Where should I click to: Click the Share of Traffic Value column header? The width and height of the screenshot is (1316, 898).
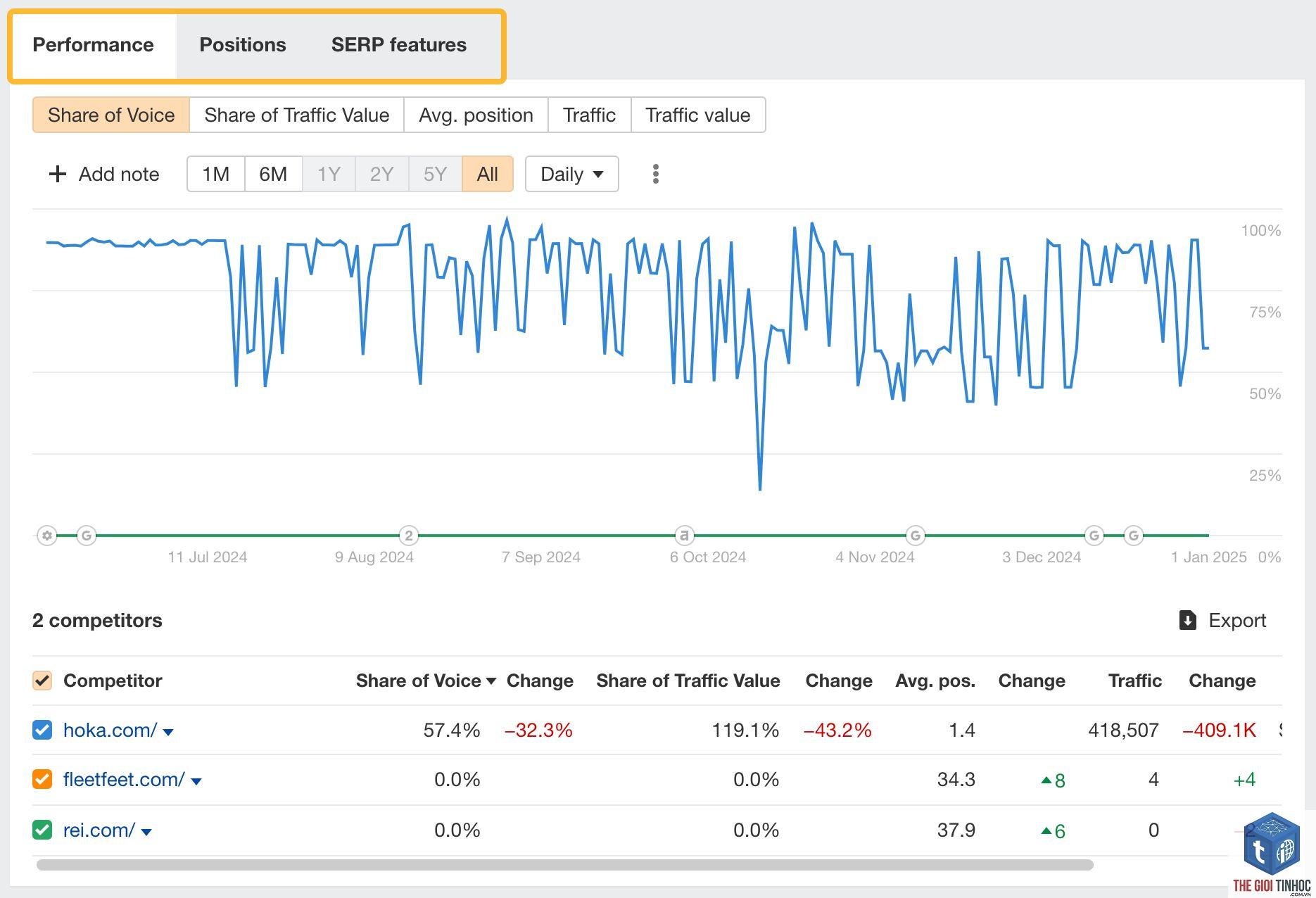pos(688,681)
